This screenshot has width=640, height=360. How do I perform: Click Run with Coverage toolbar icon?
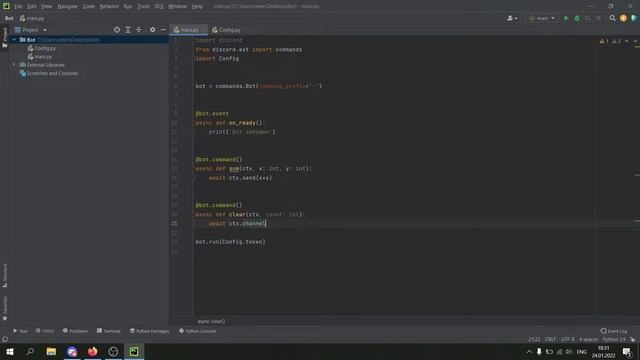588,18
